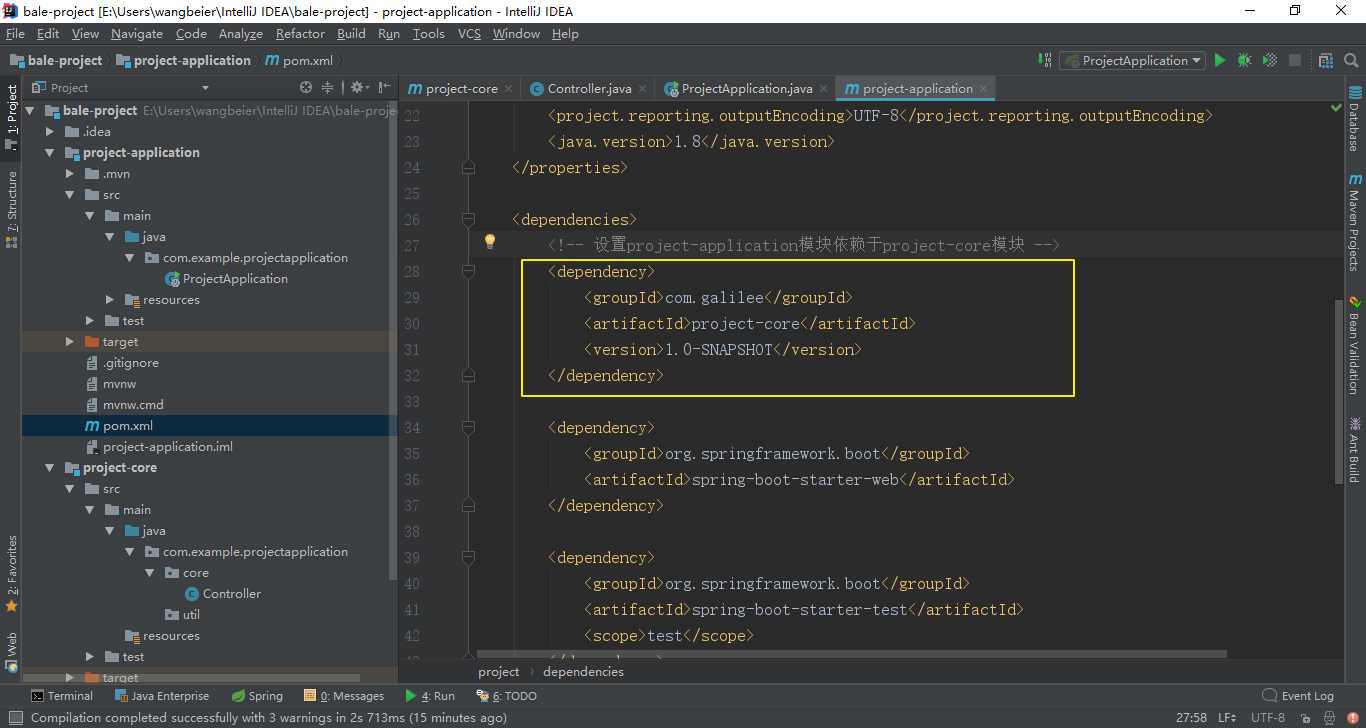Collapse the project-application module node
This screenshot has height=728, width=1366.
51,153
